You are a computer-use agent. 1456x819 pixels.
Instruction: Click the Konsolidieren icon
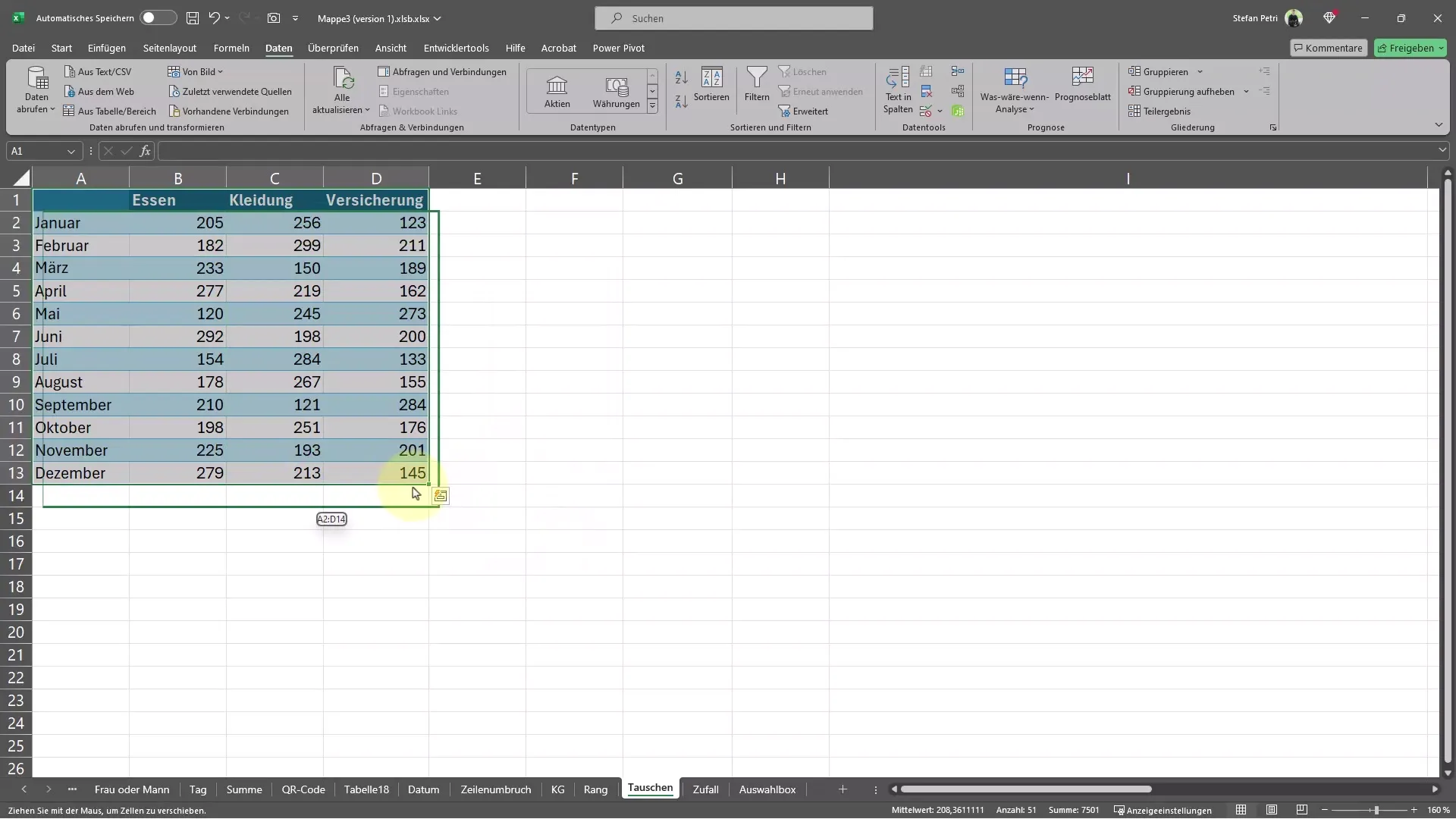coord(958,71)
